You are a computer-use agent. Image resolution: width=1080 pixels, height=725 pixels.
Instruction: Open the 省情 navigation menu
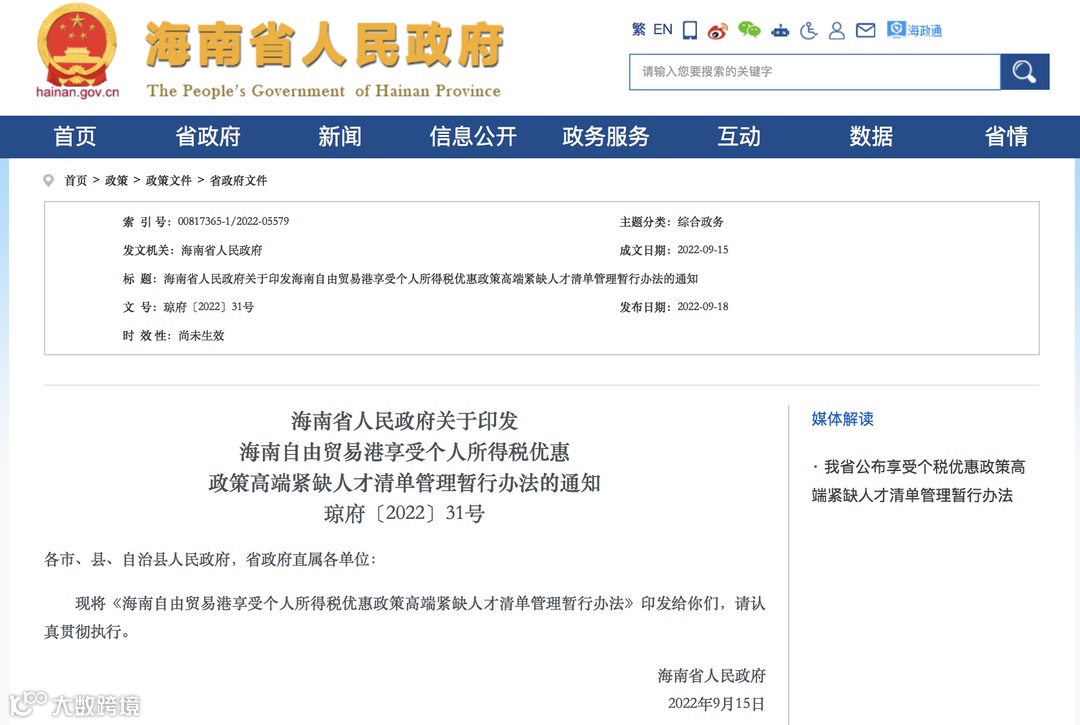coord(1006,136)
